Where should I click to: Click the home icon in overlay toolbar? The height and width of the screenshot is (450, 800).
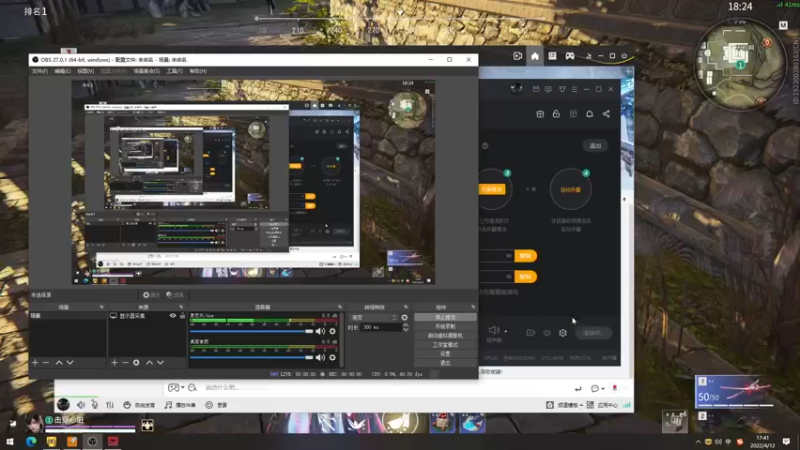(x=535, y=56)
